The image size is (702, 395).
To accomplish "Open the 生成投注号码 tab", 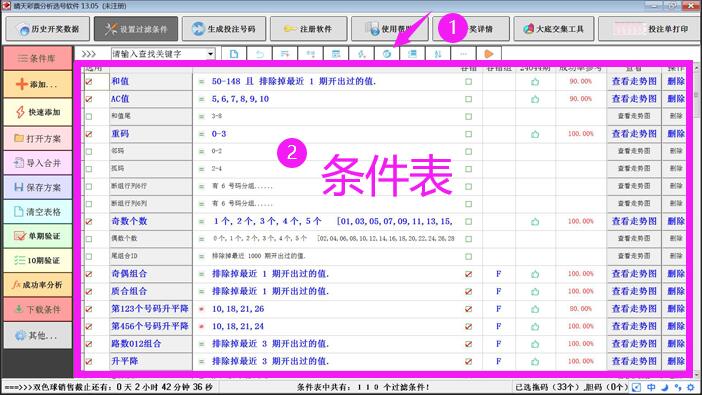I will 224,29.
